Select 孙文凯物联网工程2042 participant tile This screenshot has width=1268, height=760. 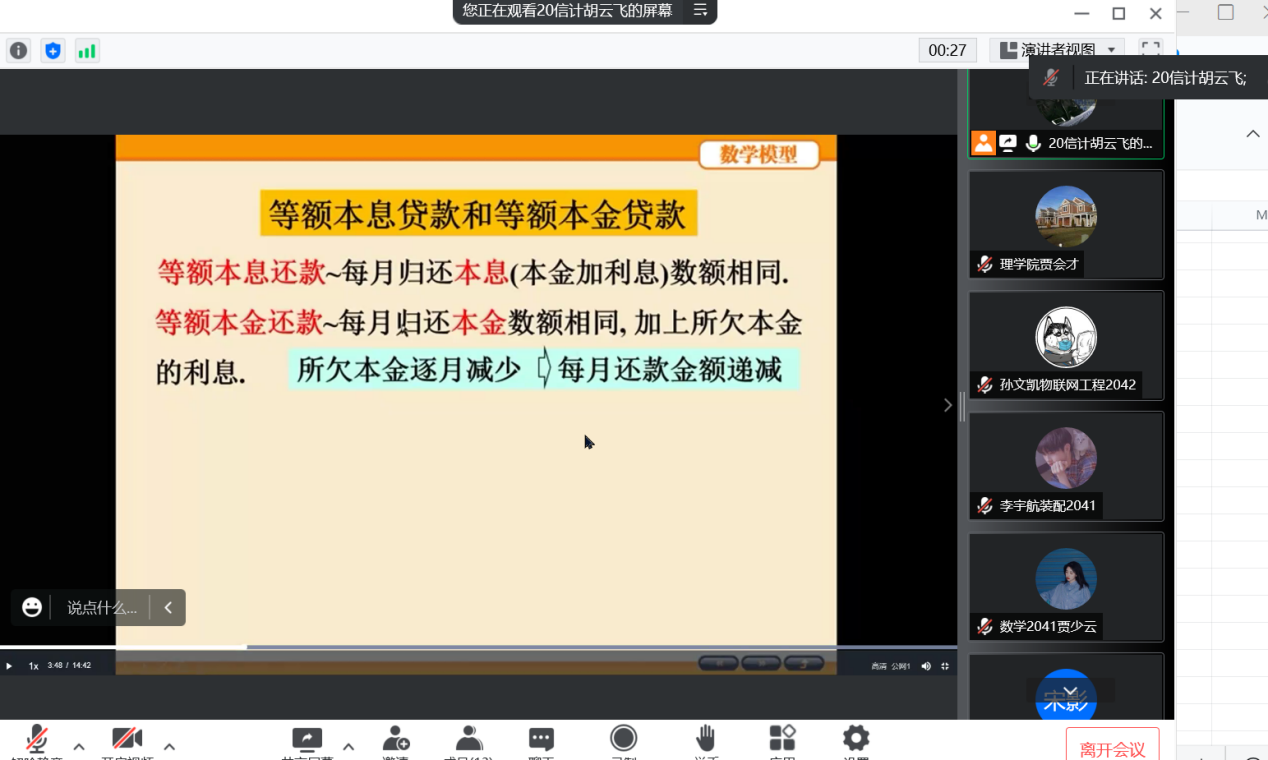(1066, 346)
